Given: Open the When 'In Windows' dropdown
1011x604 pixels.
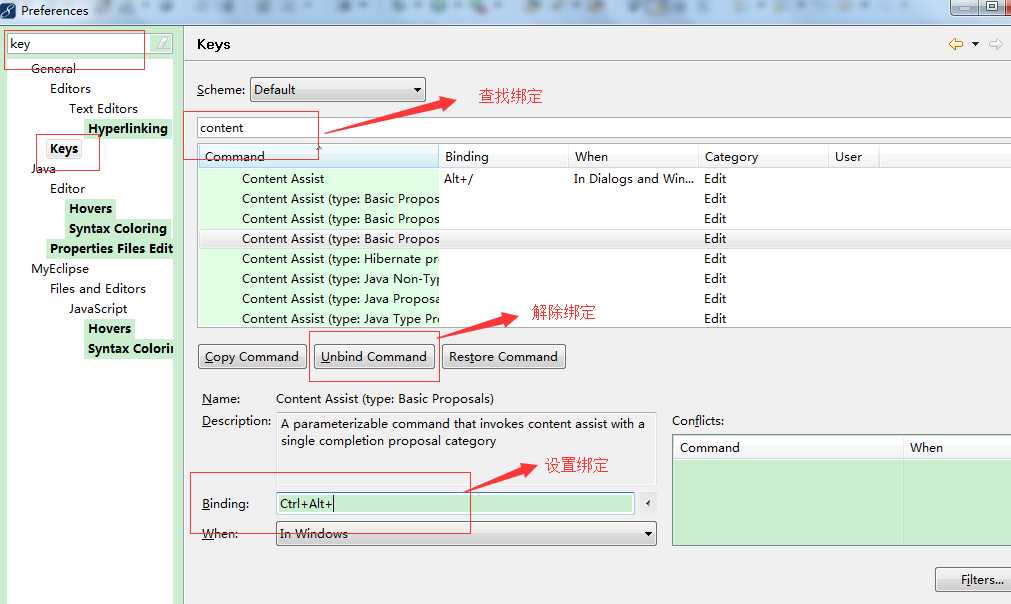Looking at the screenshot, I should pos(466,533).
